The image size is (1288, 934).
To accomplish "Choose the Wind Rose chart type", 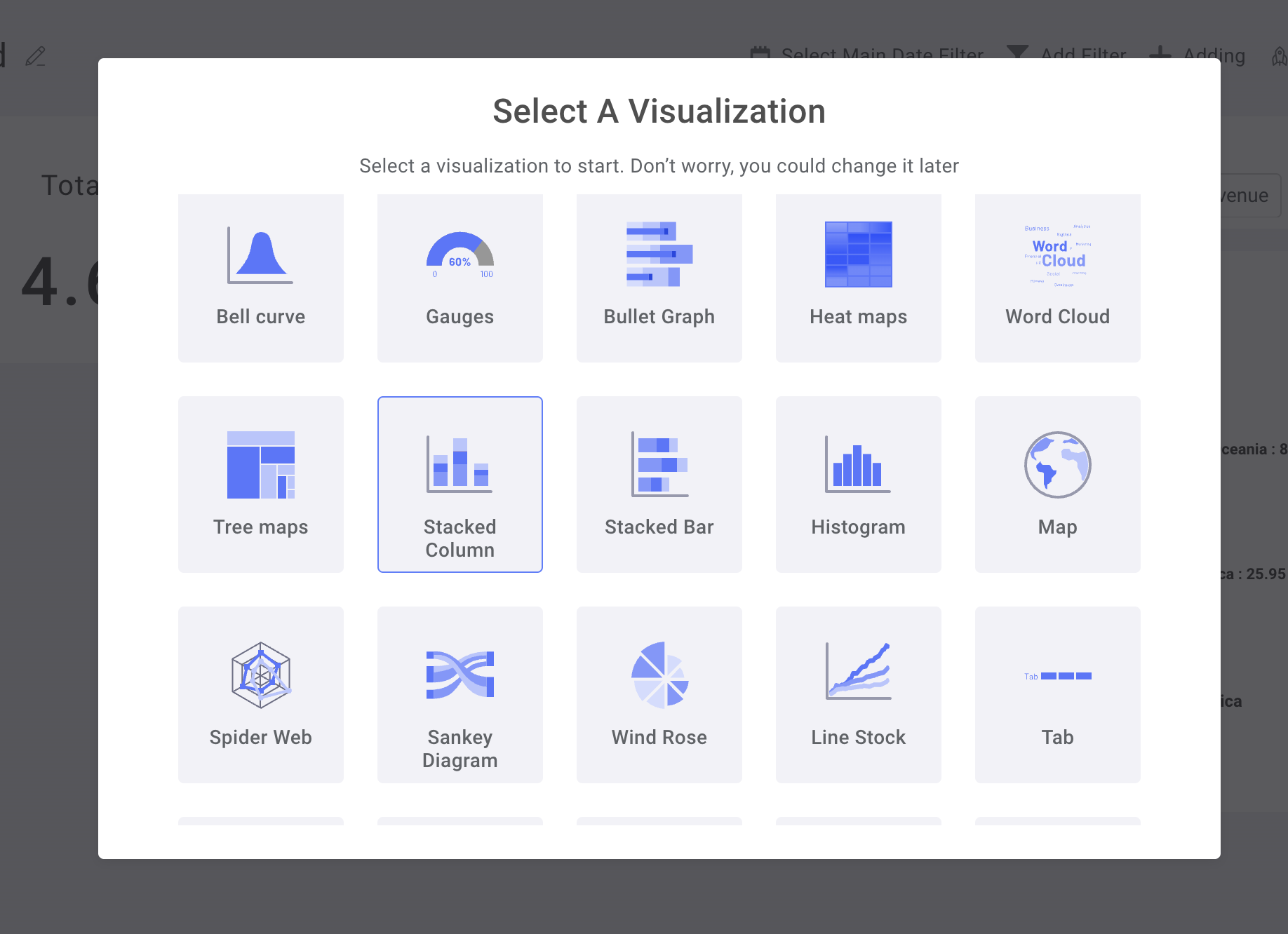I will (x=659, y=695).
